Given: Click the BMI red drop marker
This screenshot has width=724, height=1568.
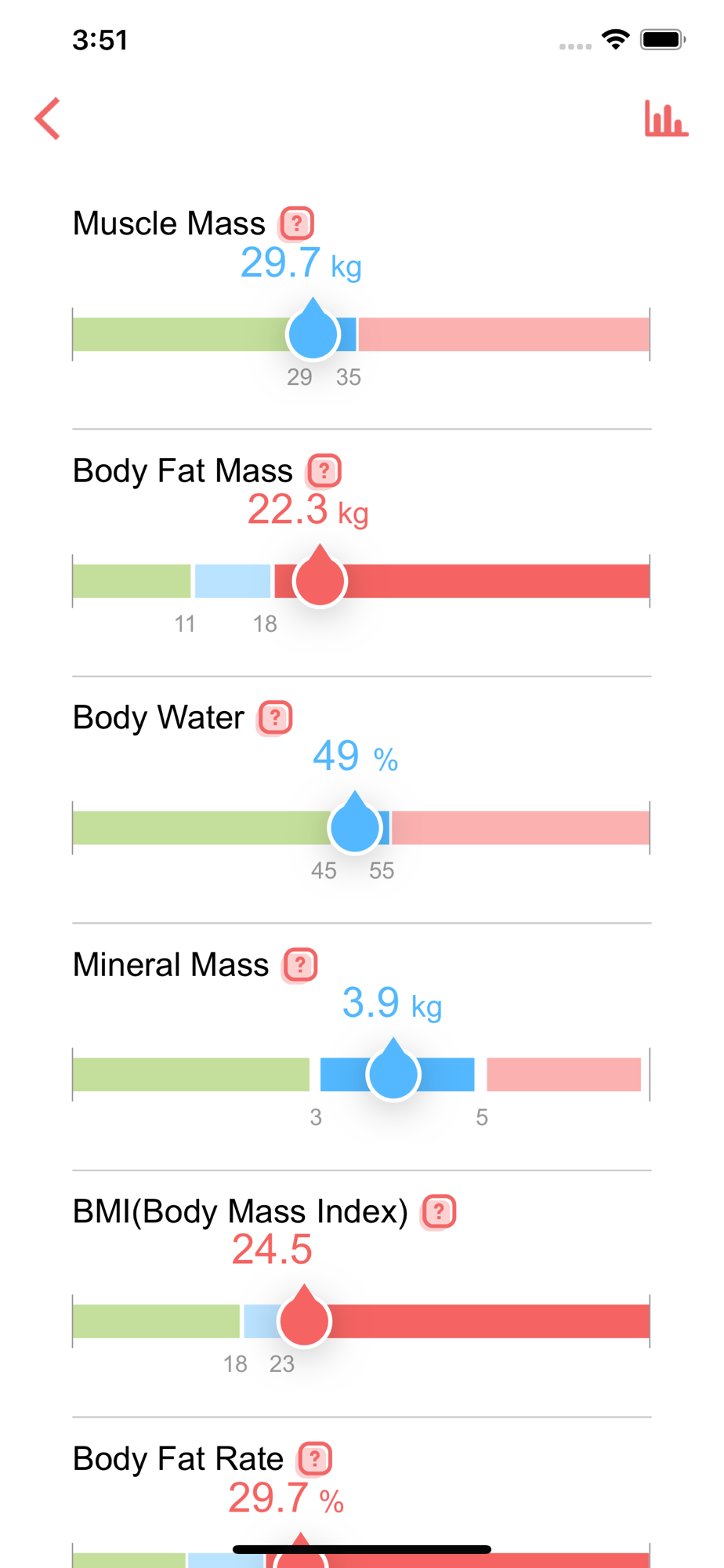Looking at the screenshot, I should pos(304,1320).
